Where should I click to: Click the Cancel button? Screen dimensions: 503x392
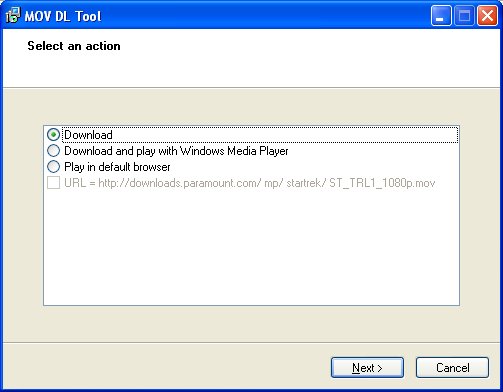point(452,368)
